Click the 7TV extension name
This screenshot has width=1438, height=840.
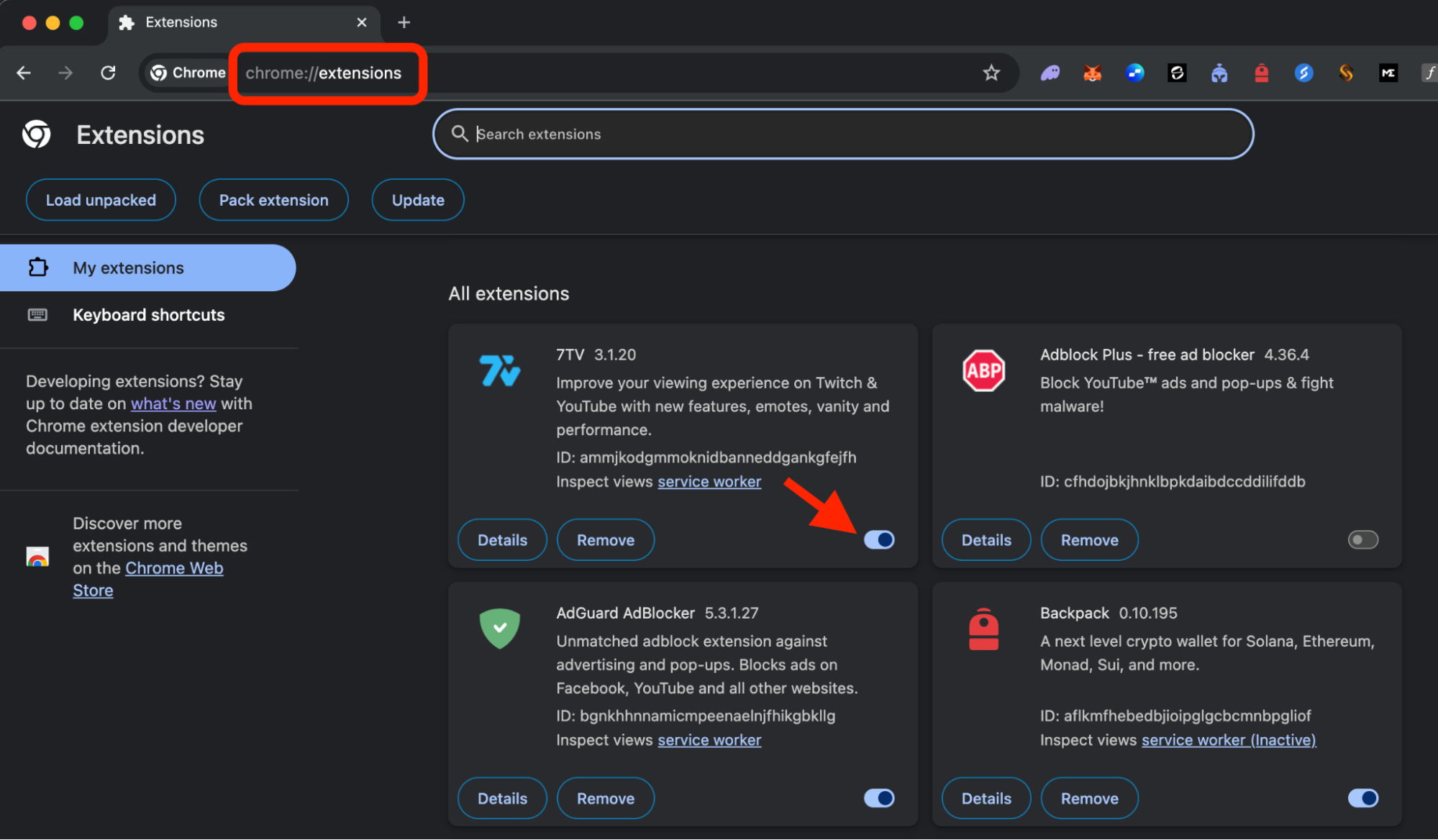click(570, 355)
